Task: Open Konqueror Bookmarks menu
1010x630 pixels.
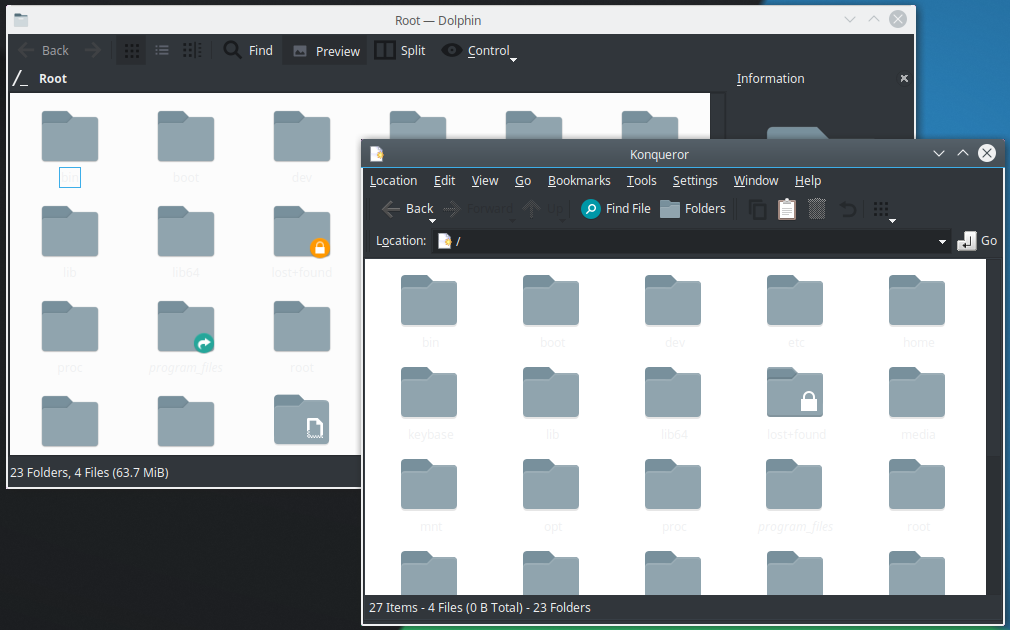Action: [x=579, y=180]
